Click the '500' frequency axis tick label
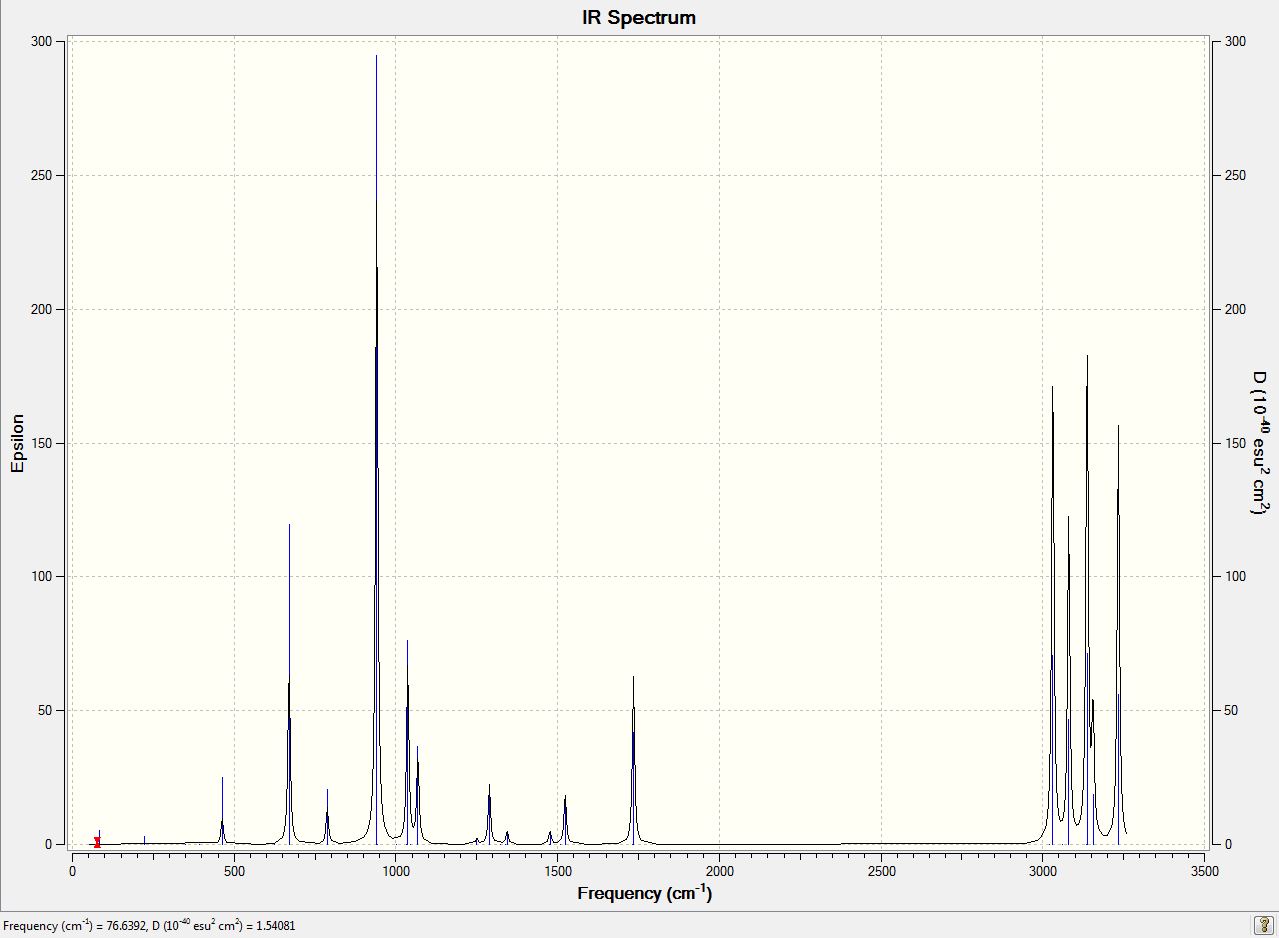 coord(234,872)
